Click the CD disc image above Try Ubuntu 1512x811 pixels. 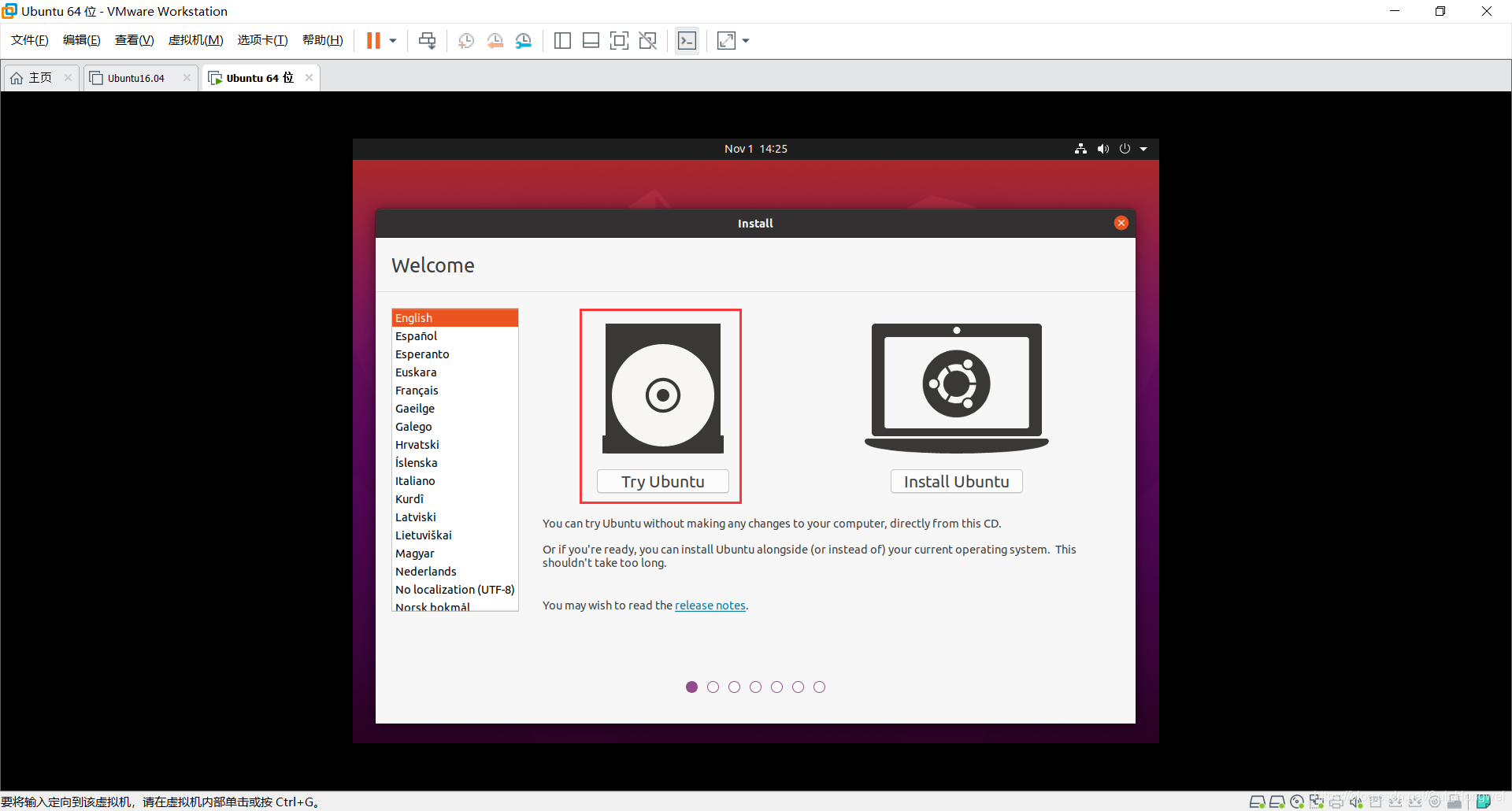[x=663, y=388]
